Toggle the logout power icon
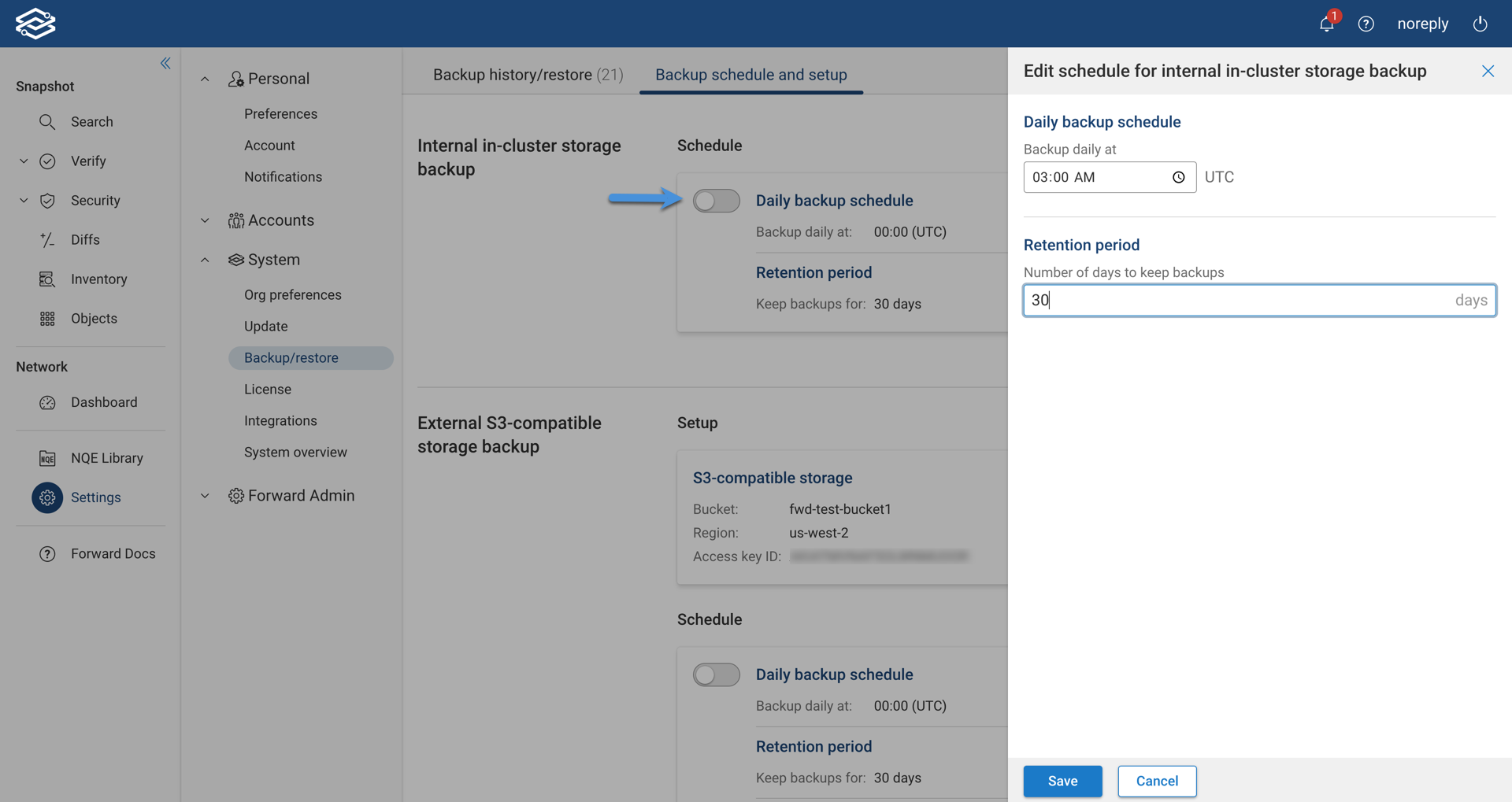Screen dimensions: 1512x802 coord(1480,24)
